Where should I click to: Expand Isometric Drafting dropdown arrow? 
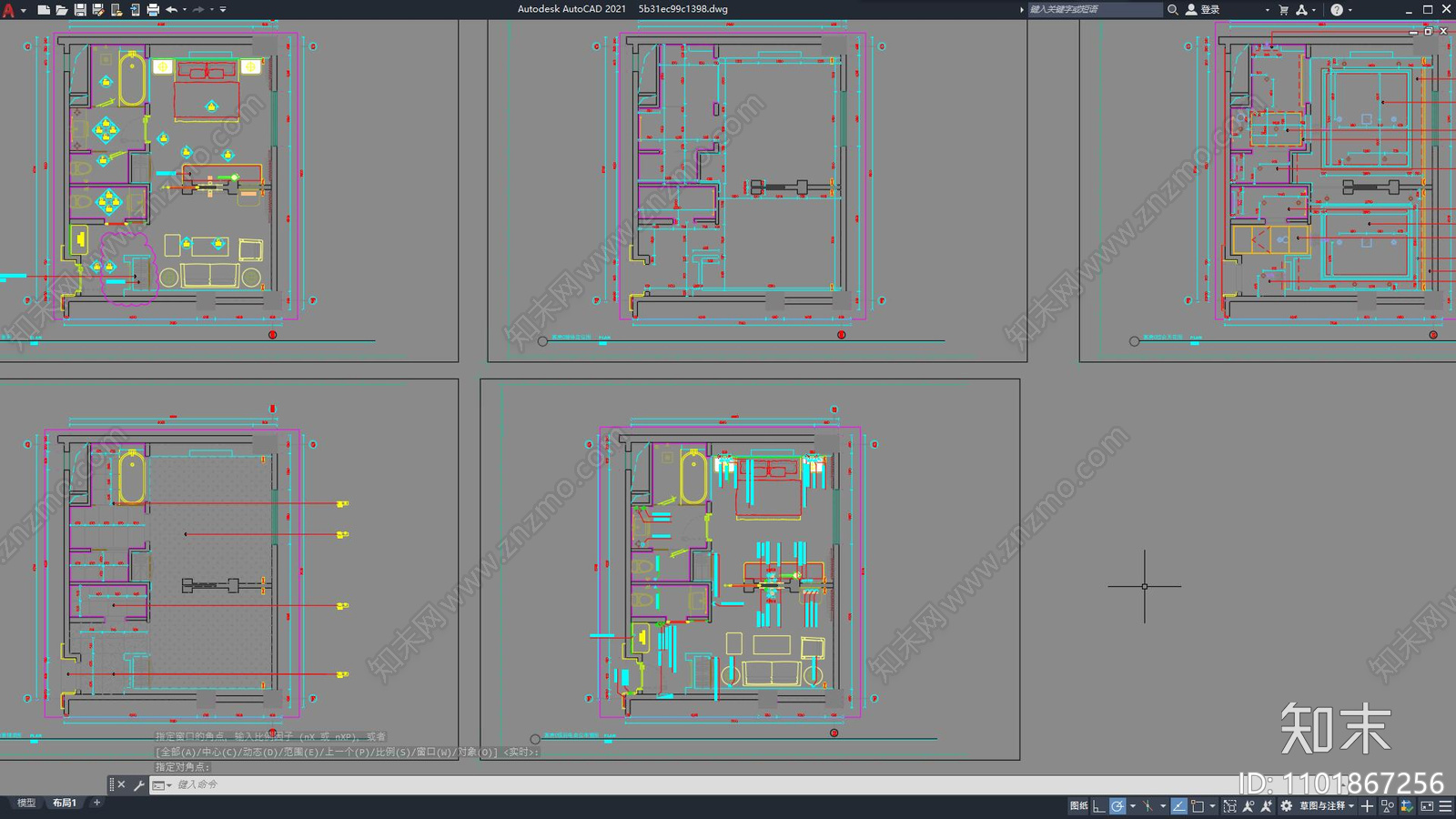1163,806
